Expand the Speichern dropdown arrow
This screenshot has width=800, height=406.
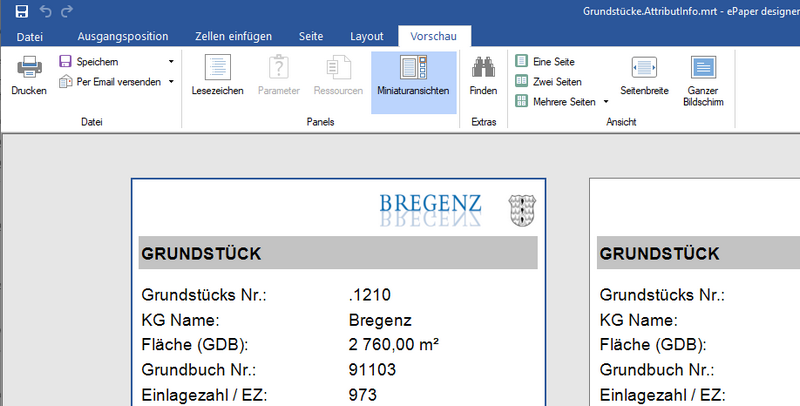click(171, 62)
